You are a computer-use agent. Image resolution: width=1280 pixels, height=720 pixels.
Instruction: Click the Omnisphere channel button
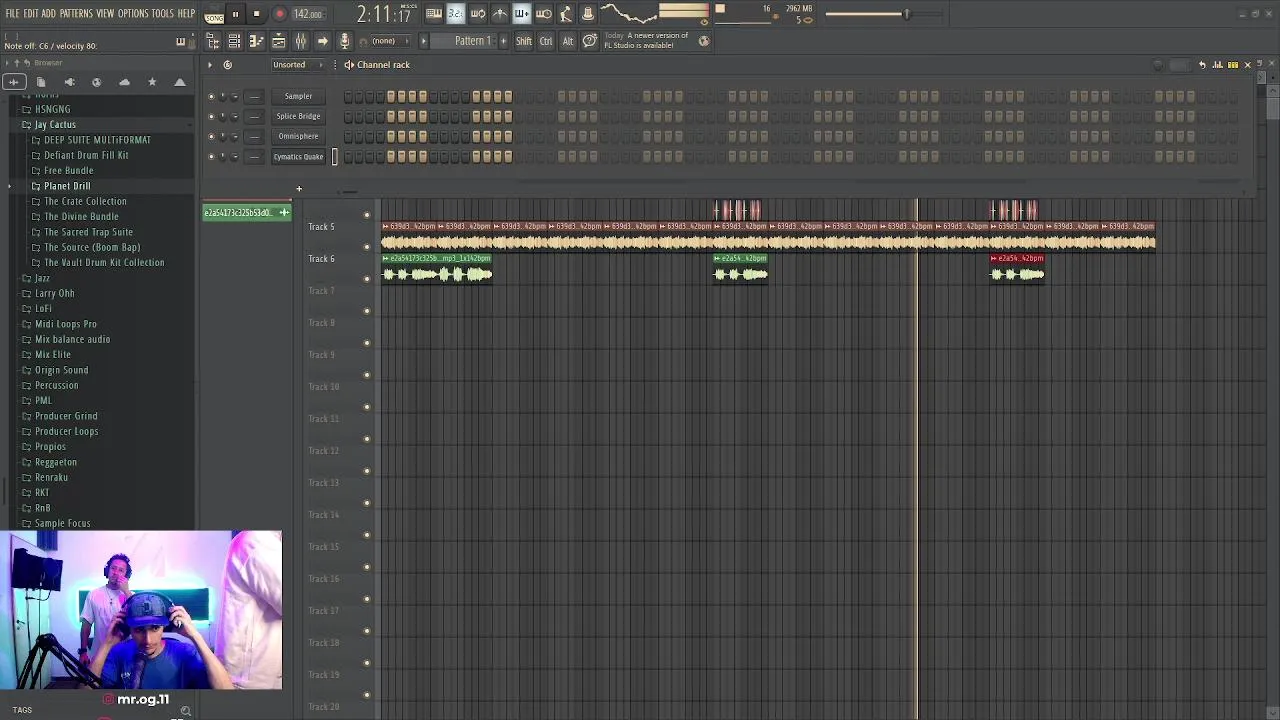pyautogui.click(x=298, y=136)
